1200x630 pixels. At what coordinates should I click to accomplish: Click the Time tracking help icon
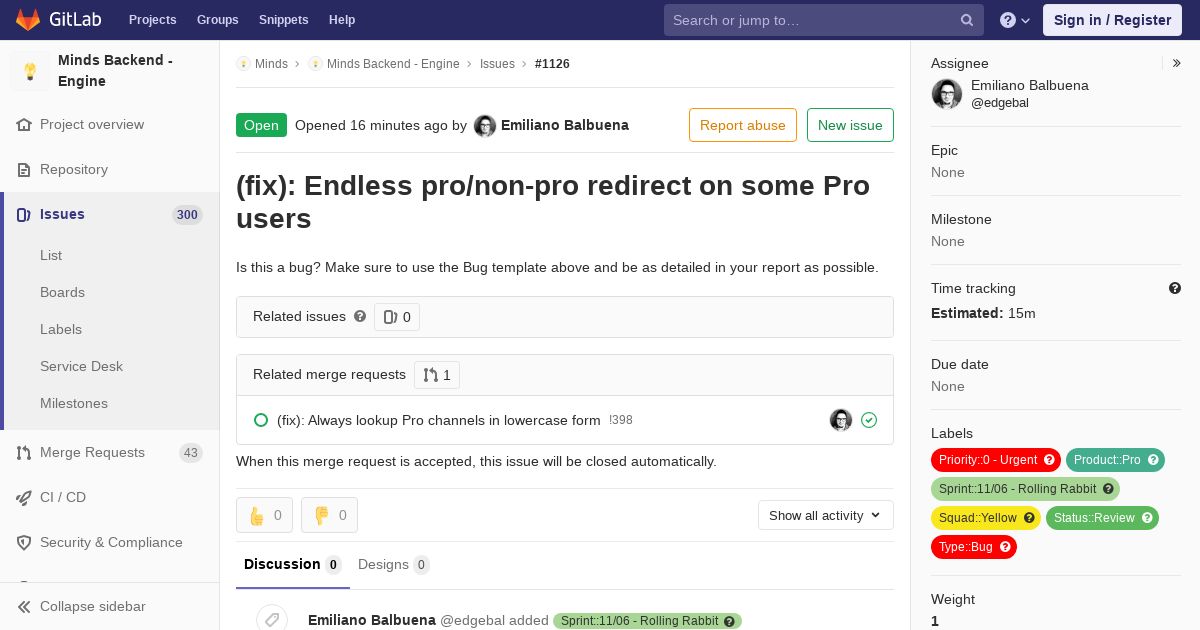point(1175,288)
